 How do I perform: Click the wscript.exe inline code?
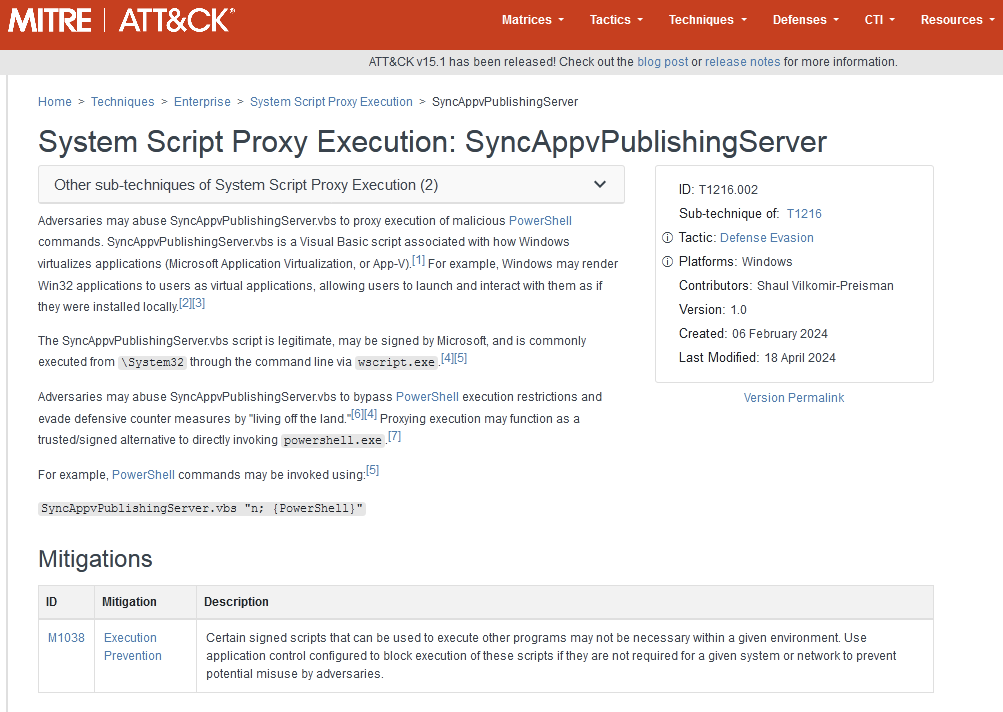(x=397, y=362)
